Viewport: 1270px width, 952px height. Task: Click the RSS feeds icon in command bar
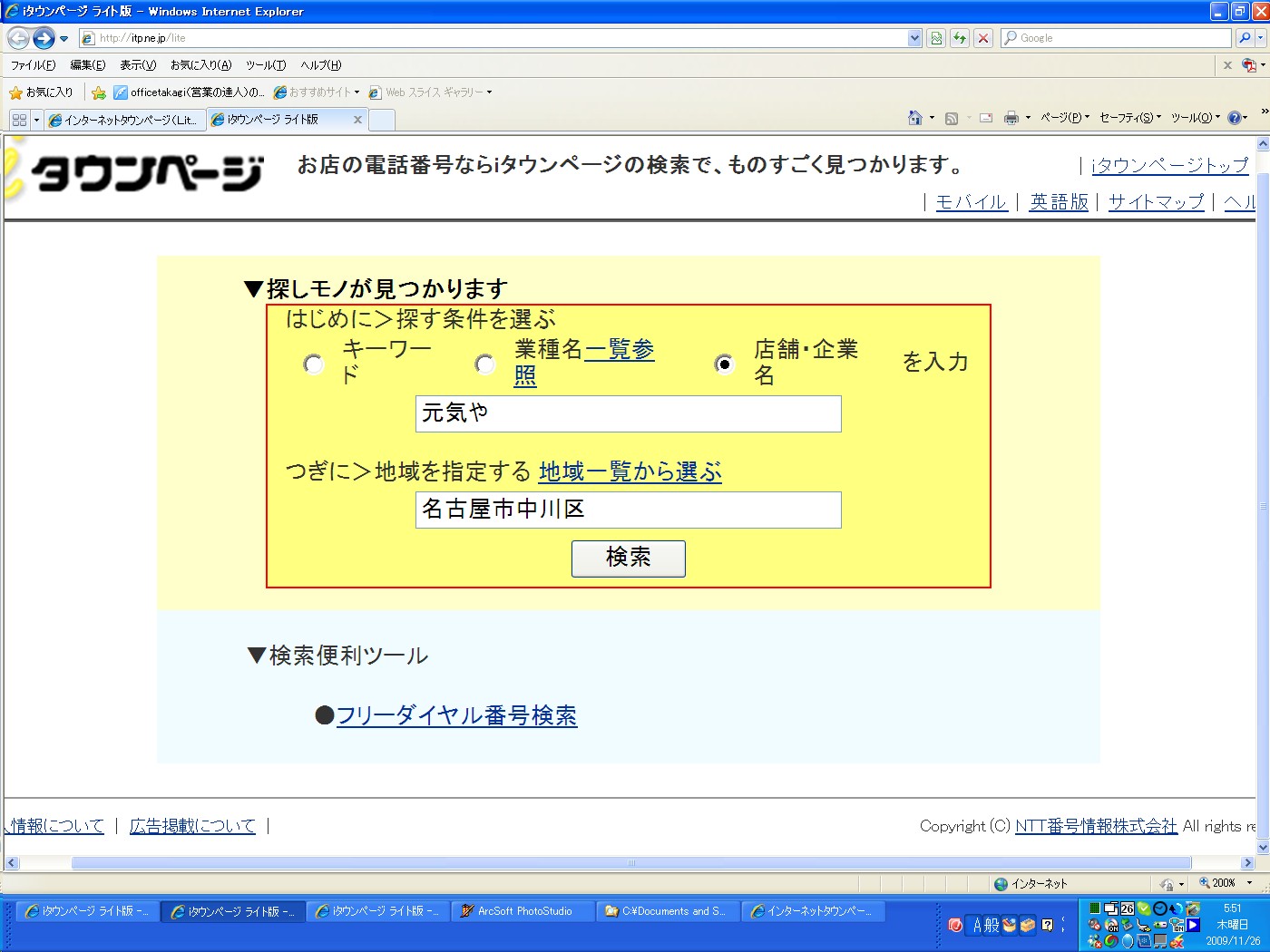(952, 118)
